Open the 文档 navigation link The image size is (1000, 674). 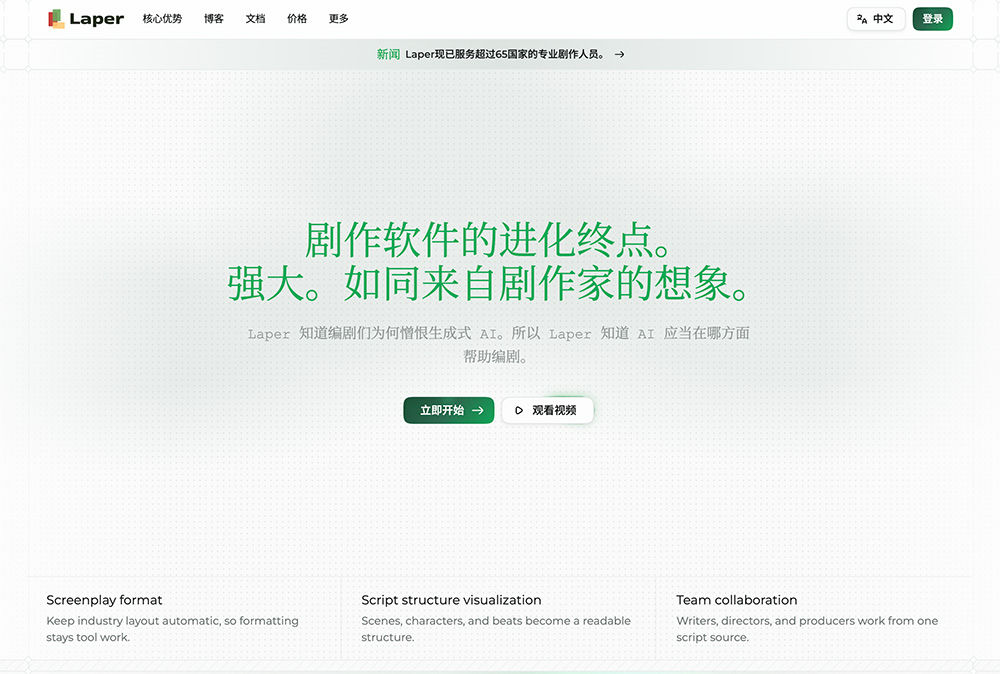click(x=255, y=19)
